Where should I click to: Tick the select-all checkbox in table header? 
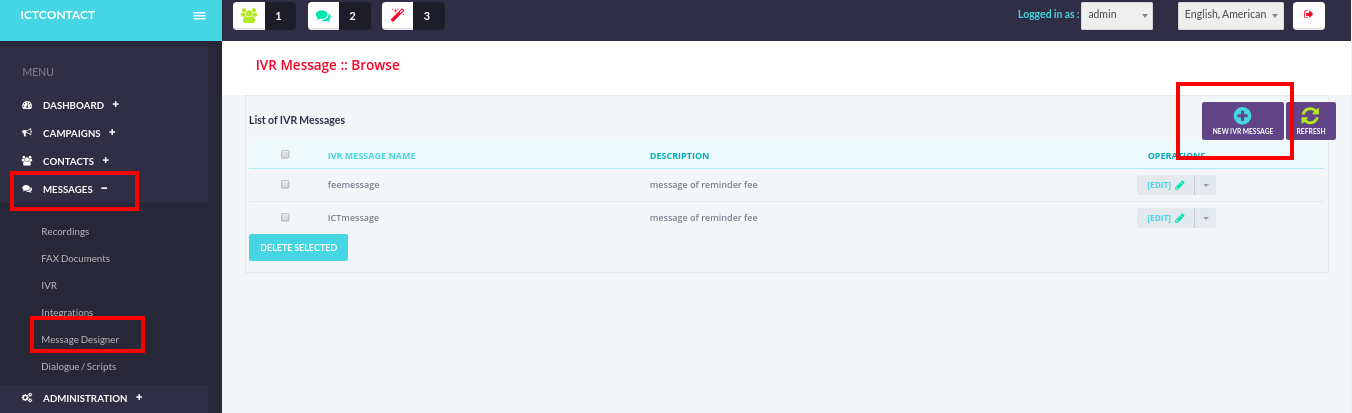(x=285, y=155)
